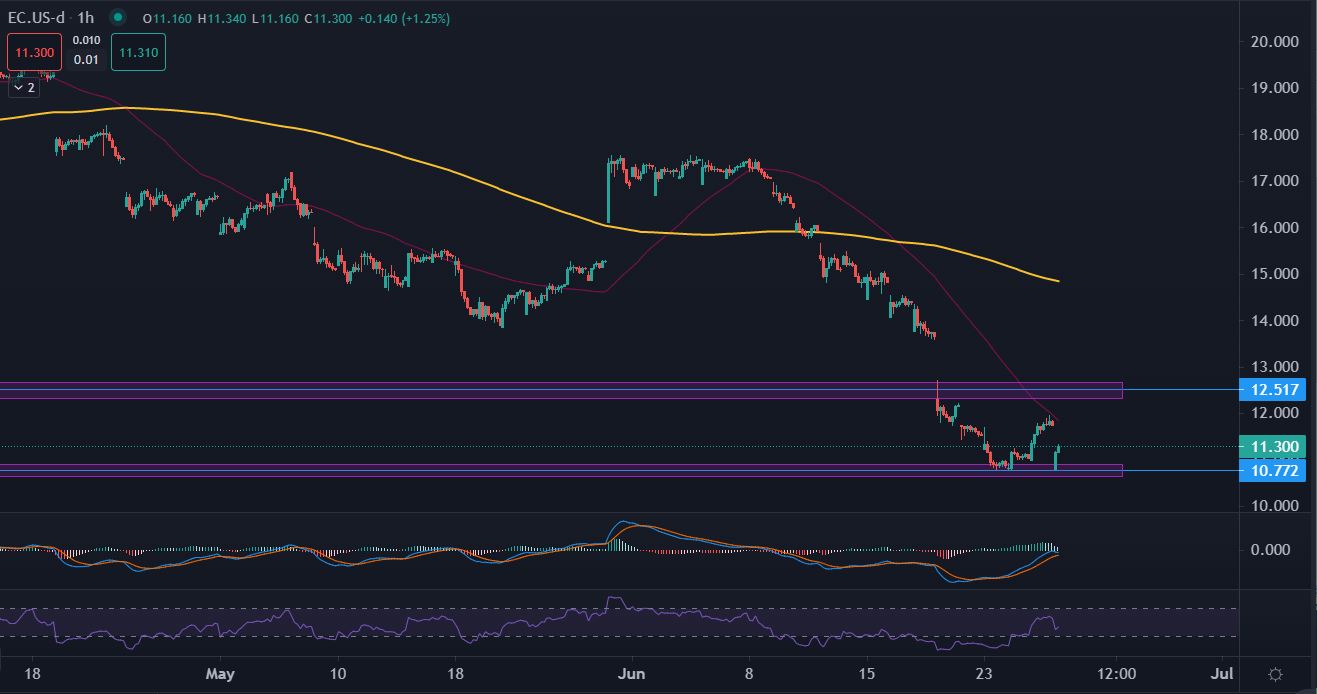Click the current price 11.300 axis label
The height and width of the screenshot is (694, 1317).
(x=1272, y=447)
